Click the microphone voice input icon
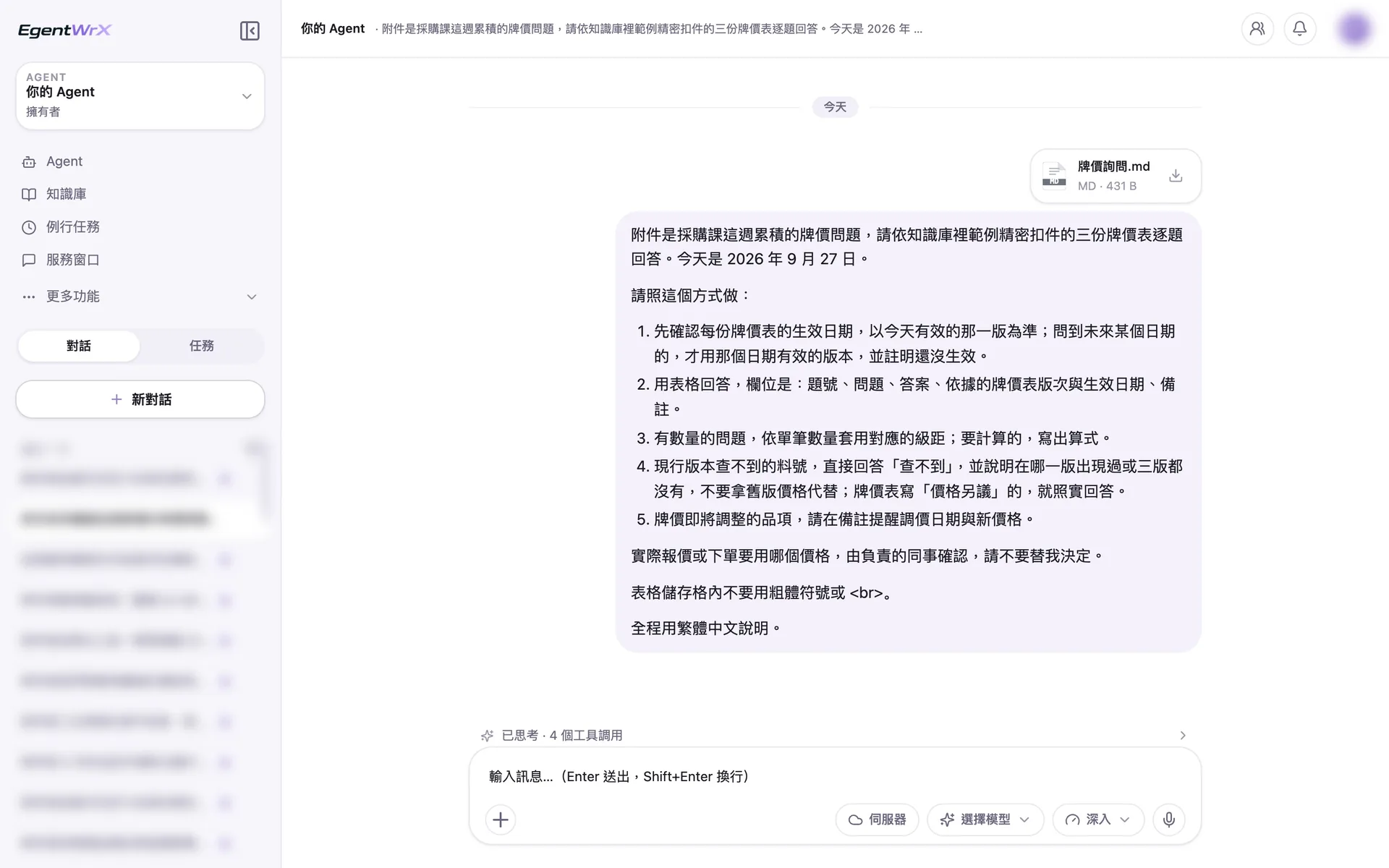 1169,820
